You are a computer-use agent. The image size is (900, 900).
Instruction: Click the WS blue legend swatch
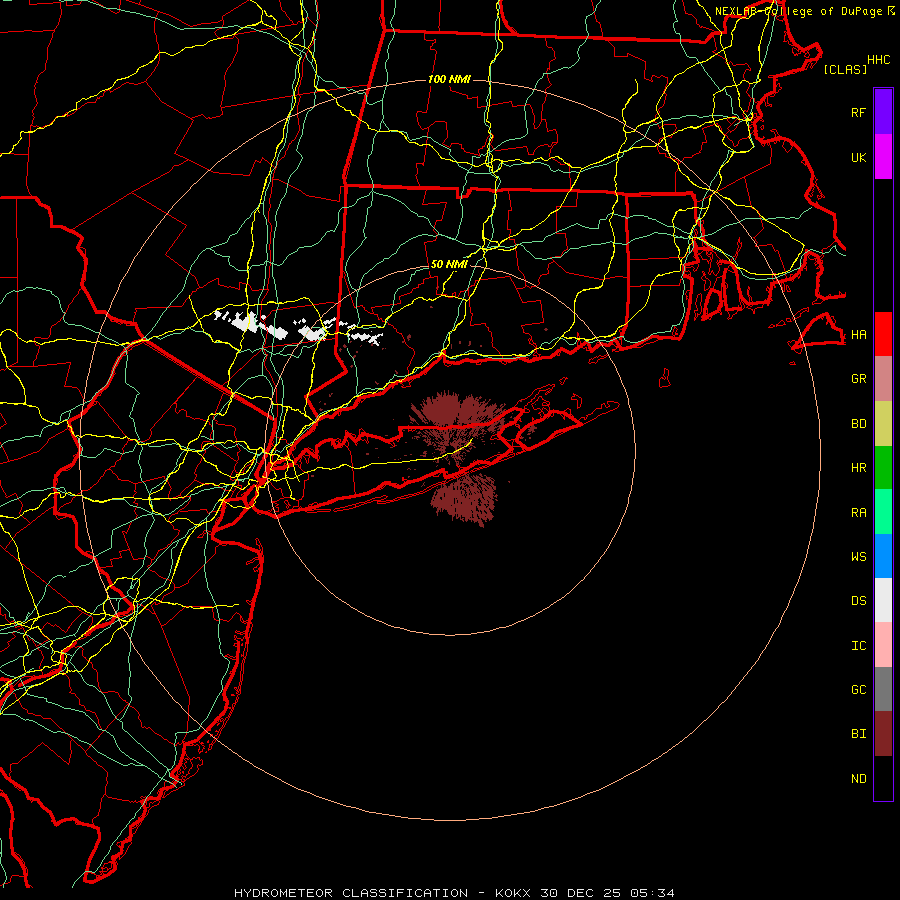[x=883, y=556]
